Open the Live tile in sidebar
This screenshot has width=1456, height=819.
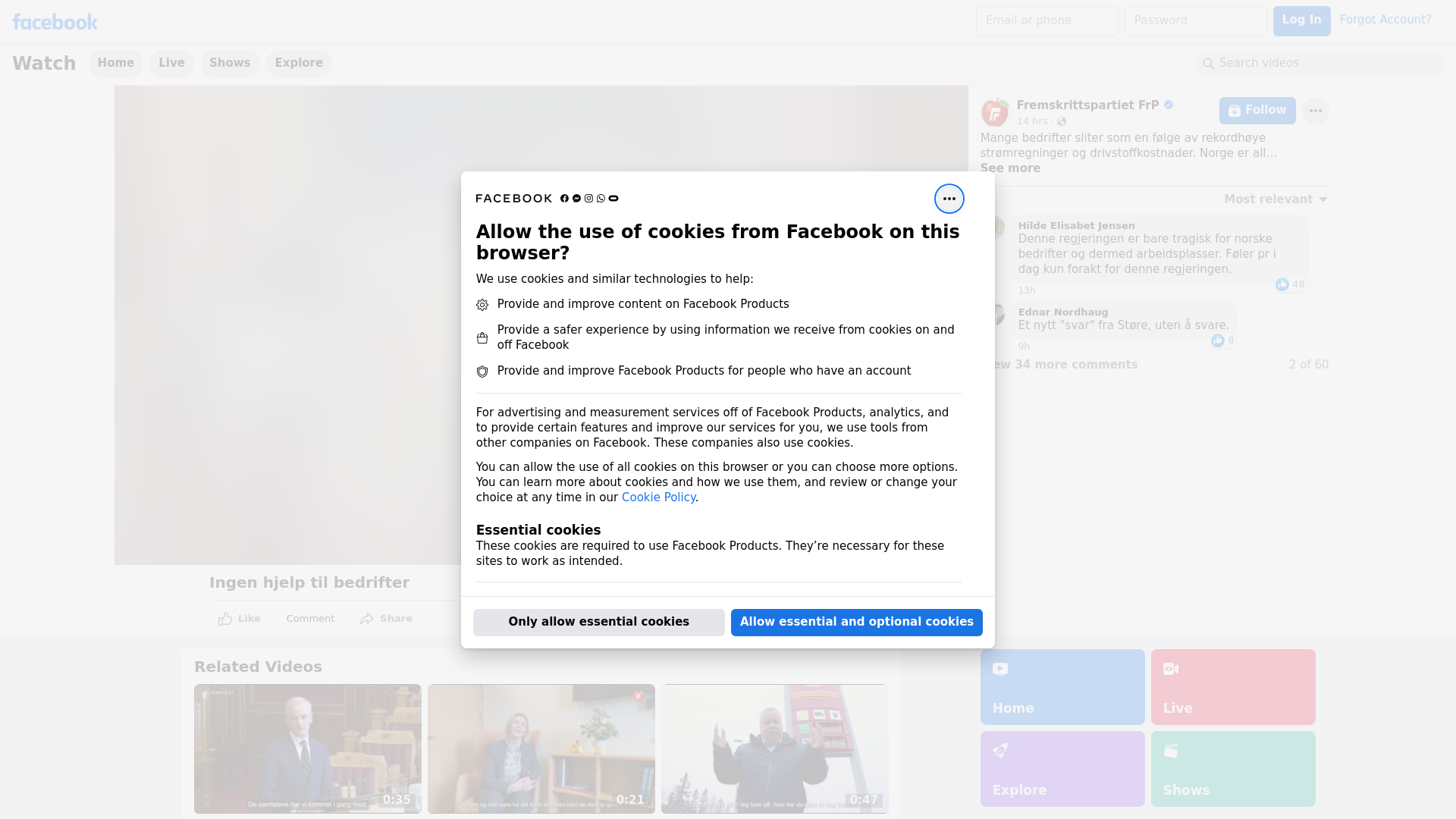pyautogui.click(x=1233, y=687)
